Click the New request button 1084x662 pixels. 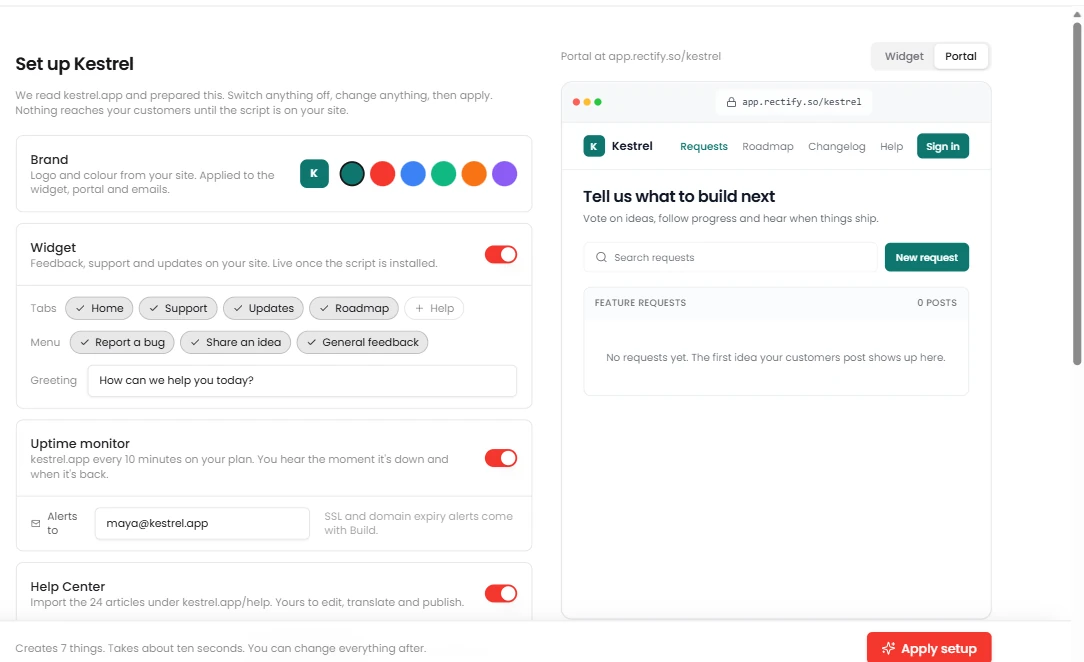point(926,257)
